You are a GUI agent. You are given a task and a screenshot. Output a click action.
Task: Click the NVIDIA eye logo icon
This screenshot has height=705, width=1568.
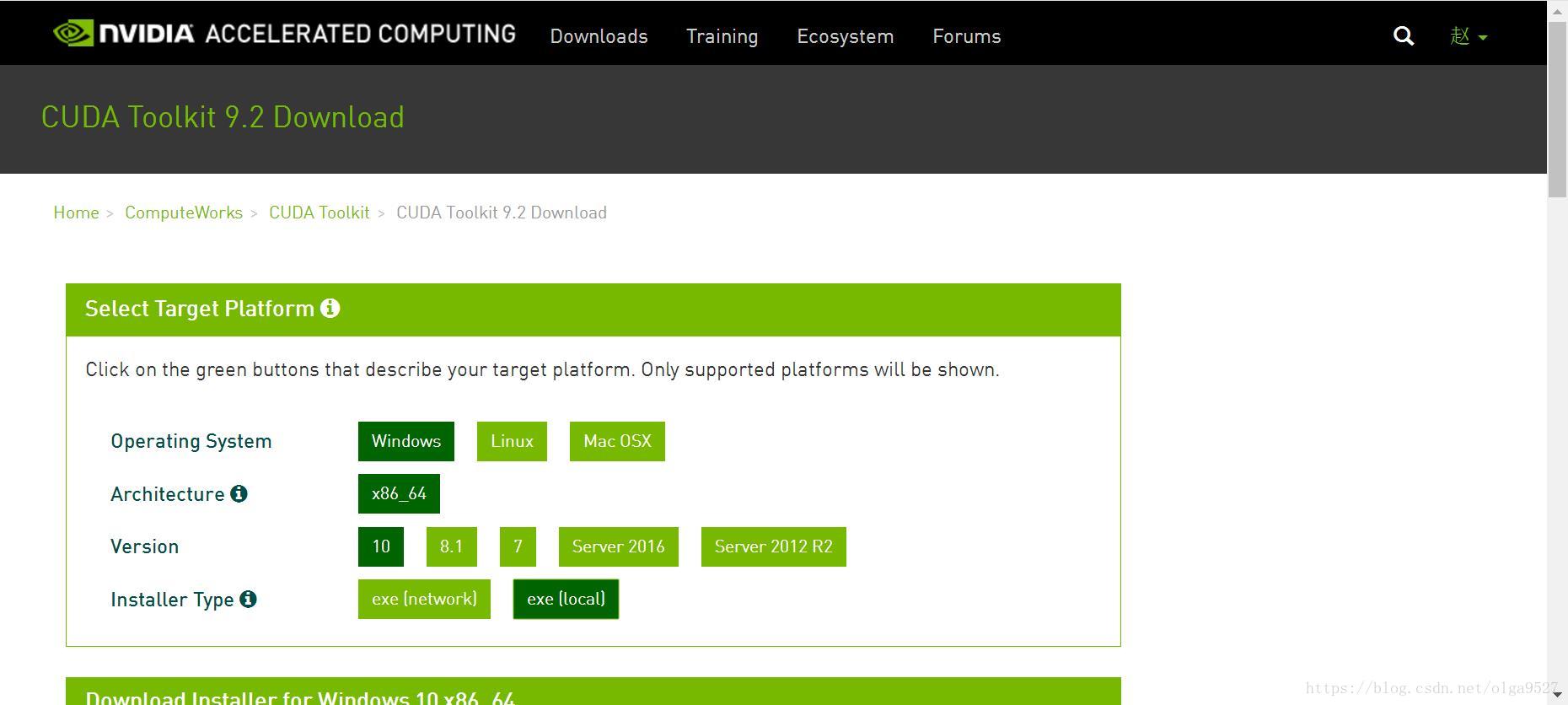click(x=73, y=33)
